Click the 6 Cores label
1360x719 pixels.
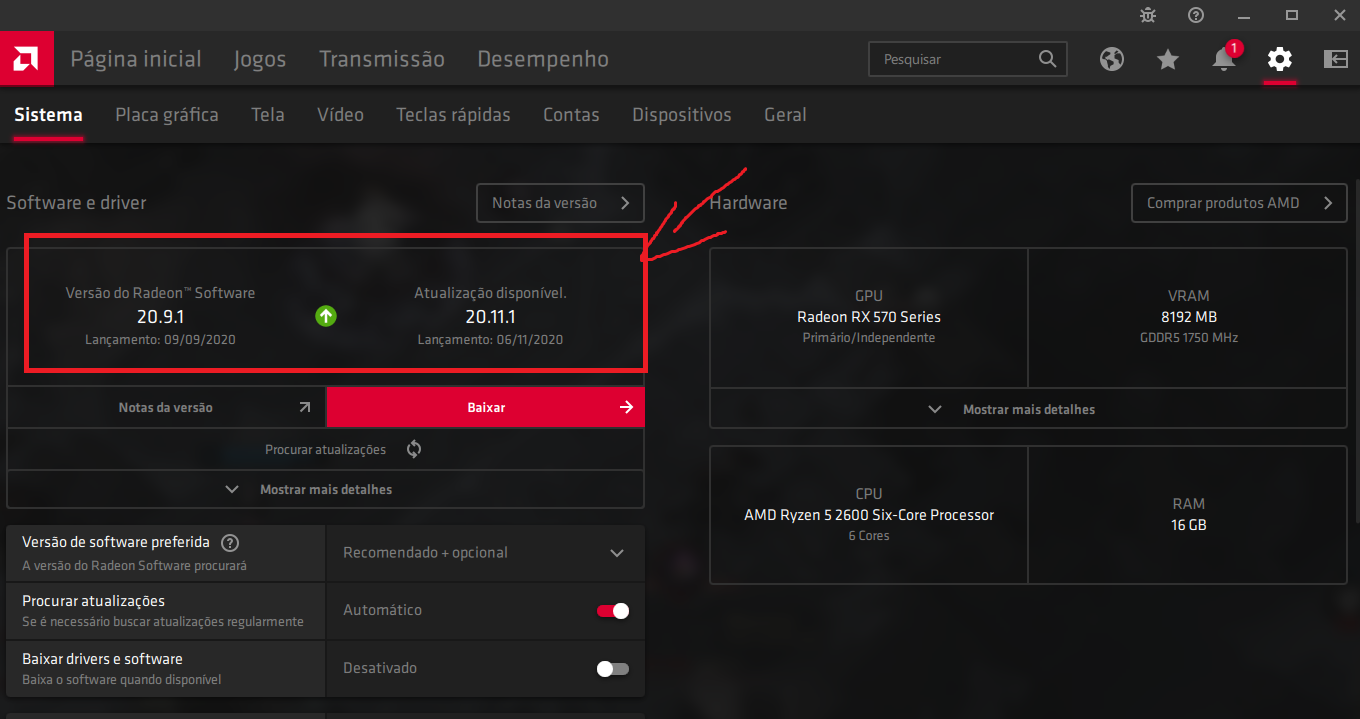(x=869, y=536)
